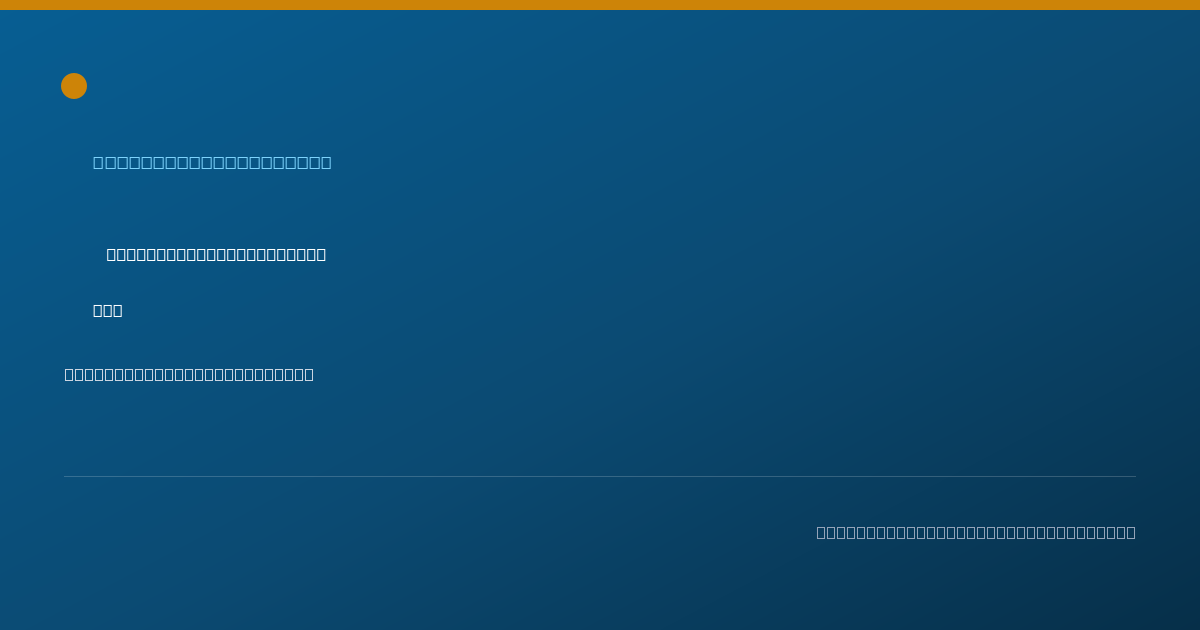Click the short three-character white label
This screenshot has width=1200, height=630.
pyautogui.click(x=107, y=310)
